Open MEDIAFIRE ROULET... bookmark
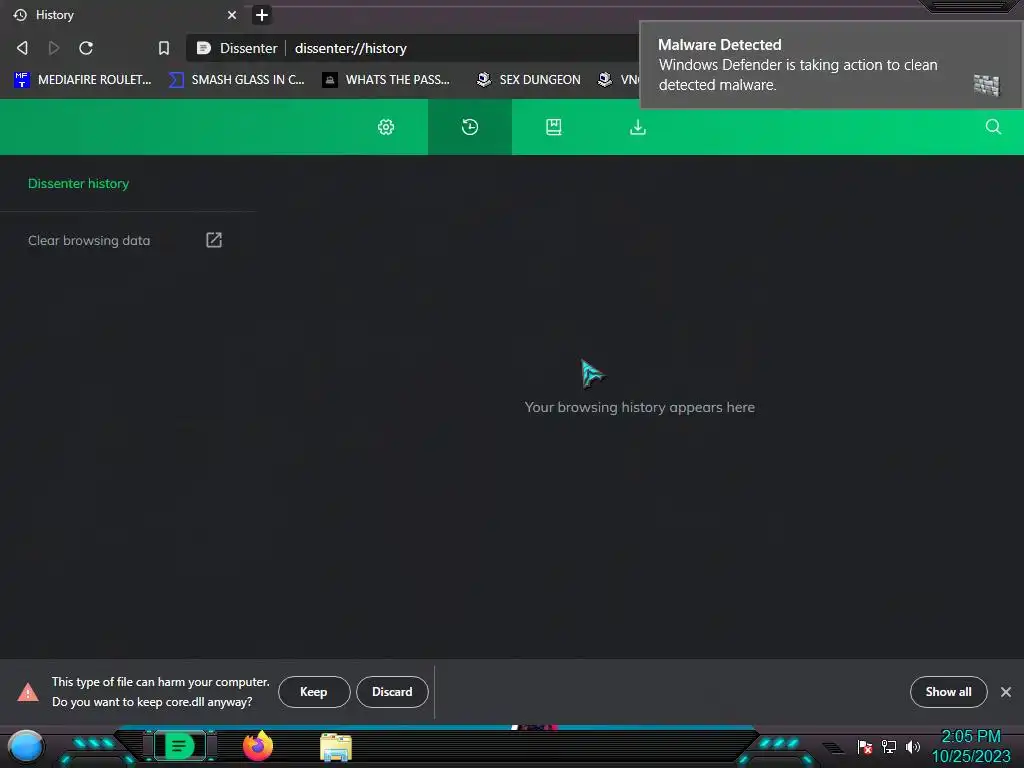 [82, 80]
